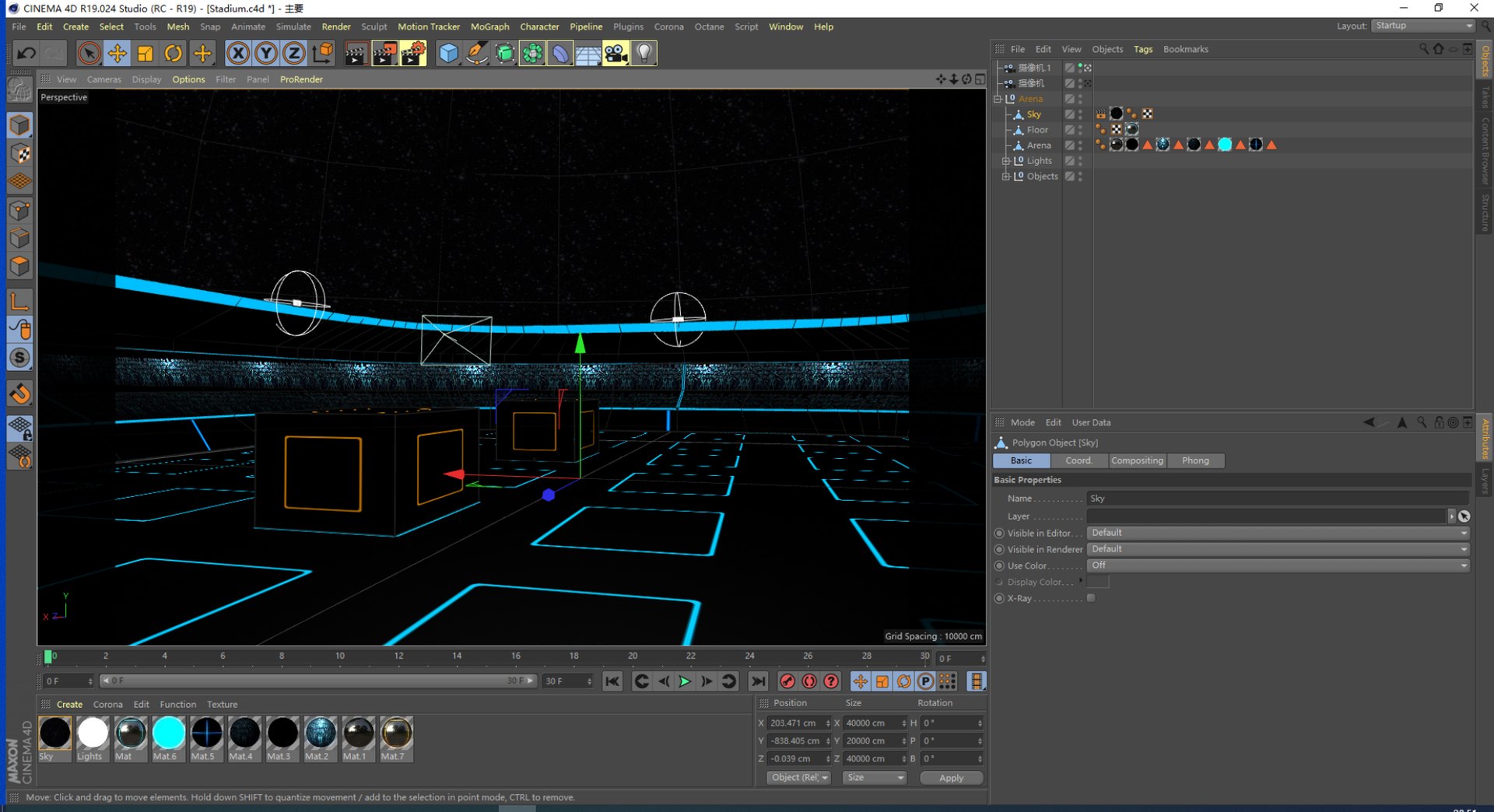This screenshot has height=812, width=1494.
Task: Toggle Autokeying button
Action: pyautogui.click(x=809, y=681)
